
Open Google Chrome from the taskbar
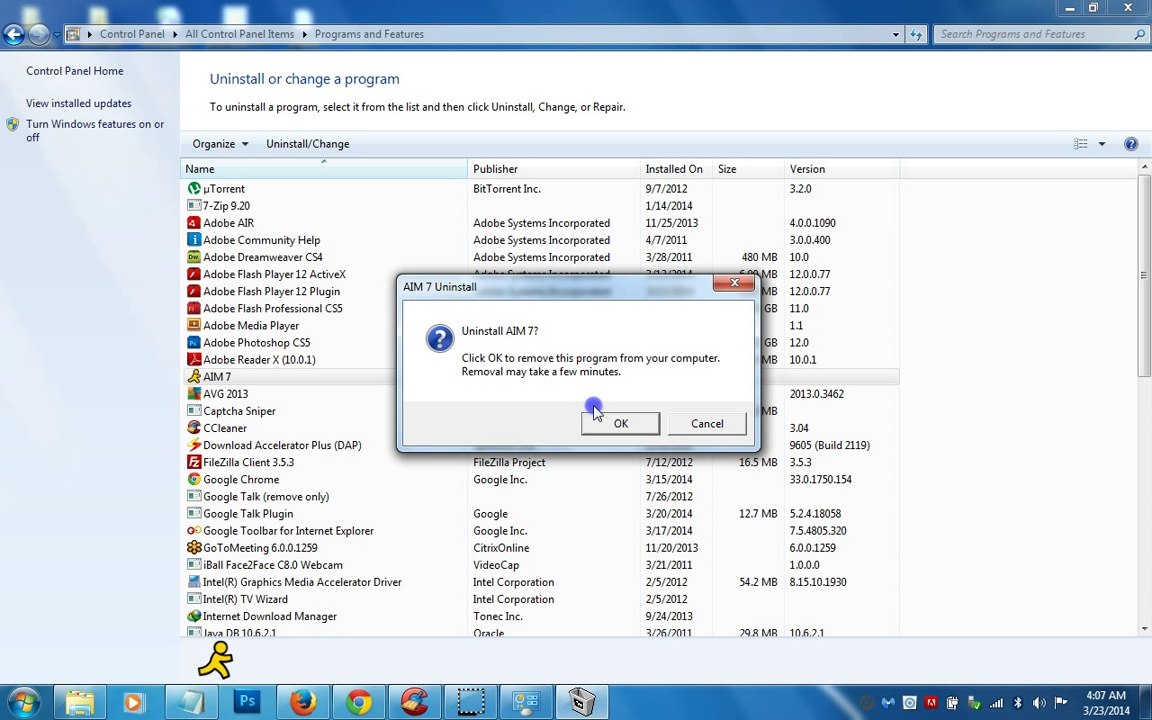tap(359, 702)
